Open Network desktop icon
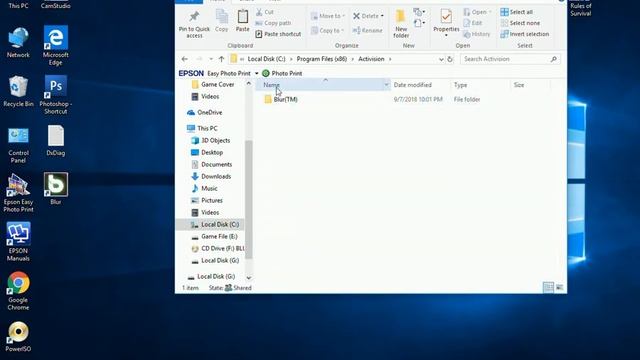Viewport: 640px width, 360px height. (18, 42)
